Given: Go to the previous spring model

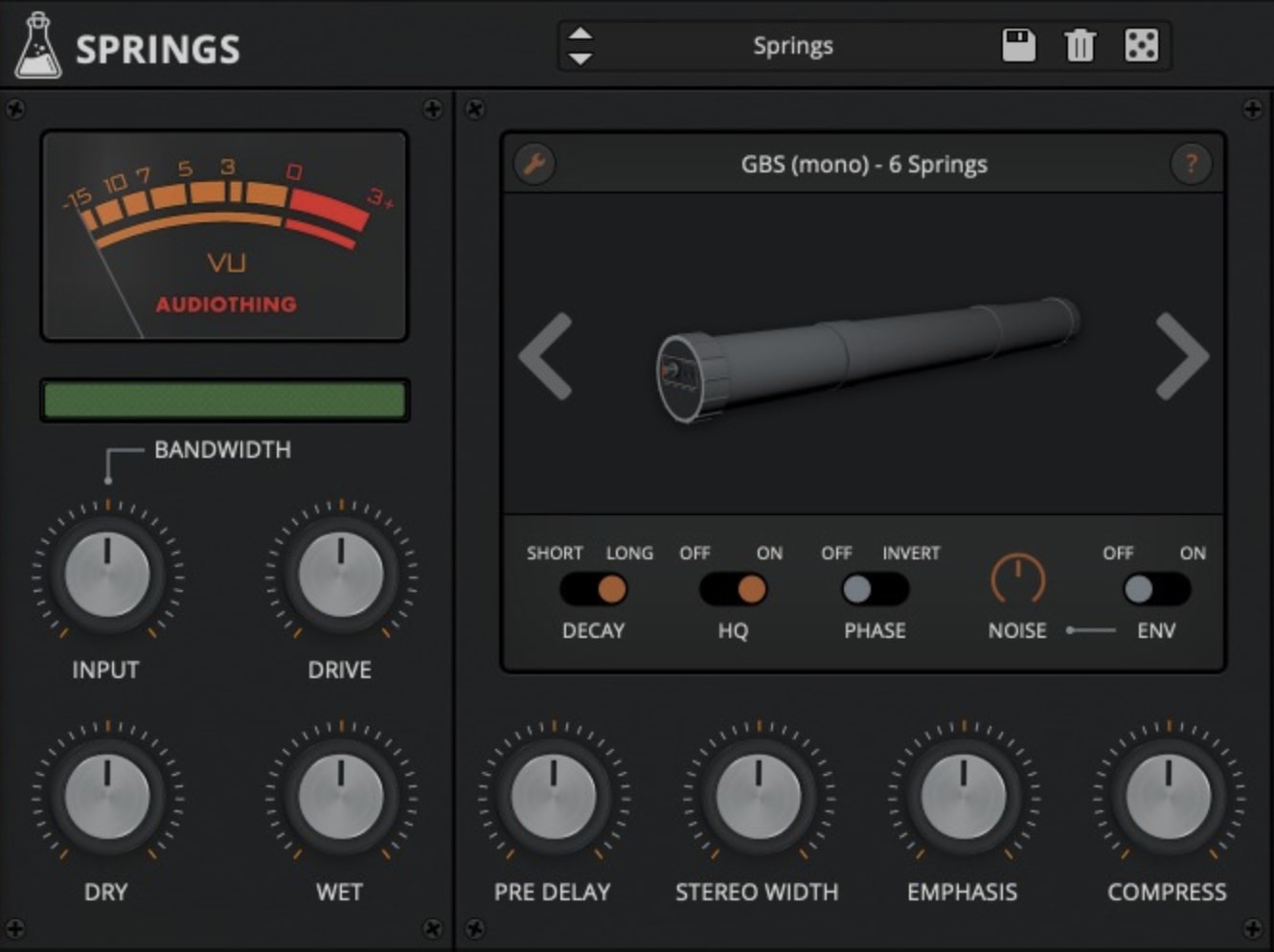Looking at the screenshot, I should (546, 355).
